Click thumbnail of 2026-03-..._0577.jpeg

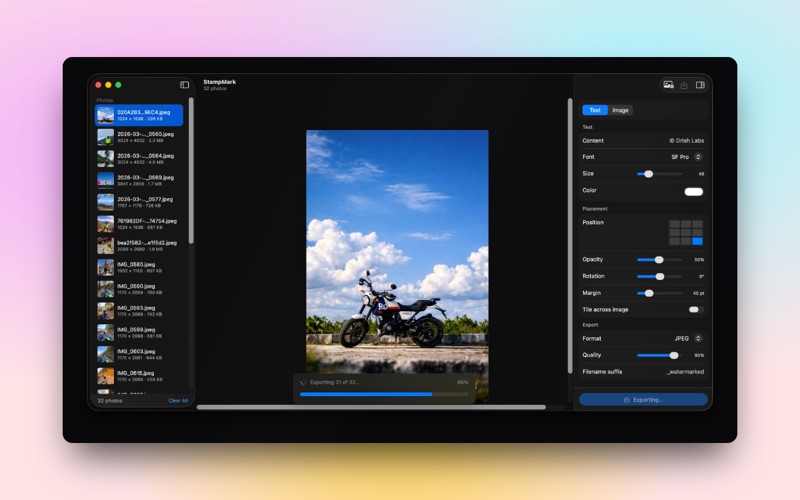(106, 203)
